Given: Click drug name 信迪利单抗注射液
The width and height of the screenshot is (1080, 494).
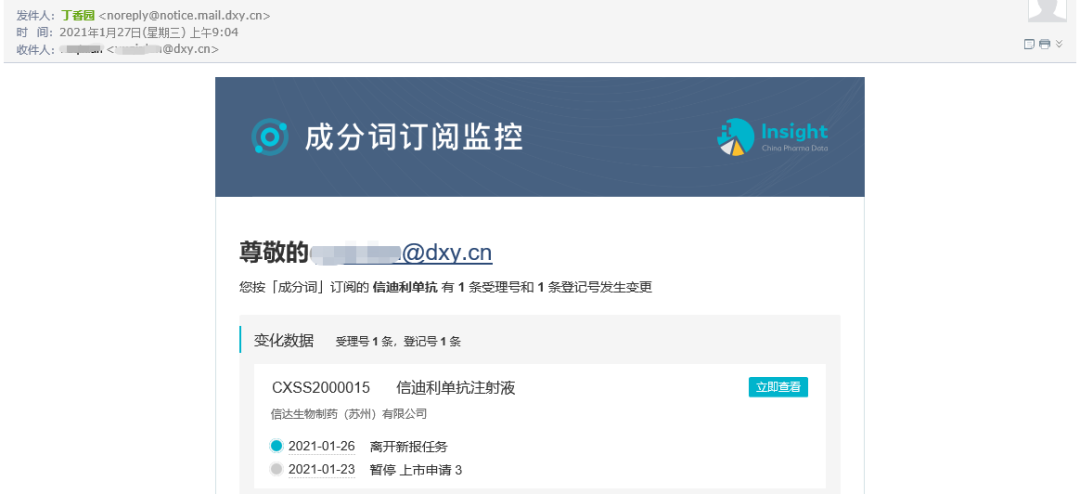Looking at the screenshot, I should (x=456, y=388).
